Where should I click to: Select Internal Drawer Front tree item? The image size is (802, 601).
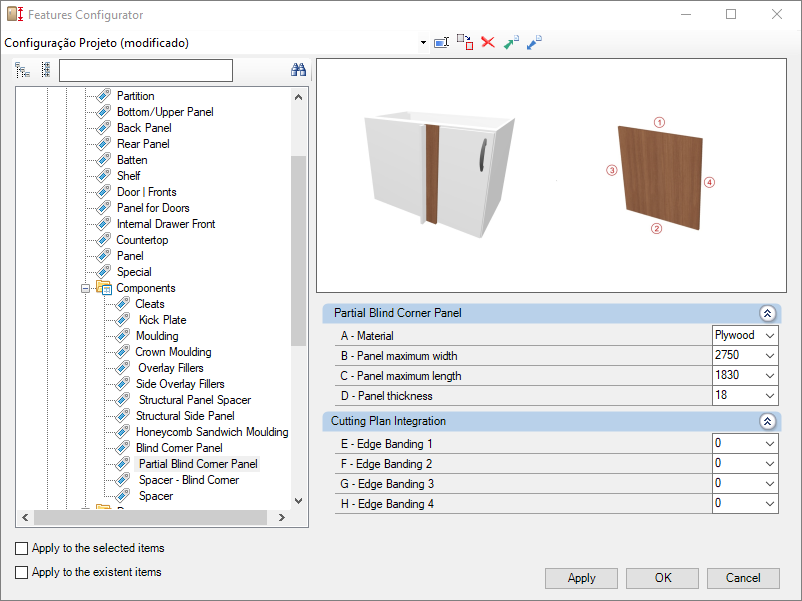tap(166, 224)
